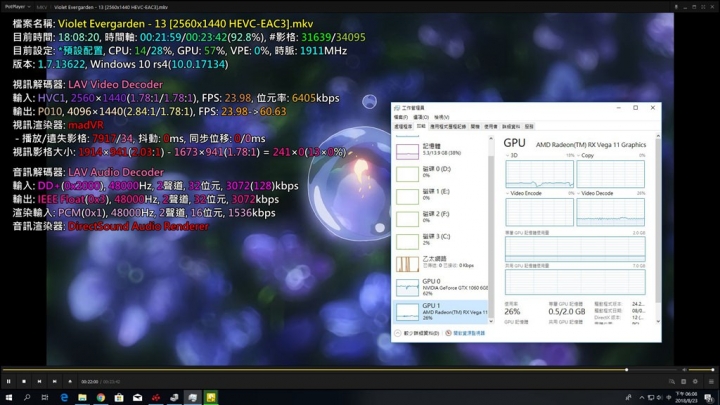Open the 檔案(F) menu in Task Manager
This screenshot has width=720, height=405.
click(x=401, y=118)
